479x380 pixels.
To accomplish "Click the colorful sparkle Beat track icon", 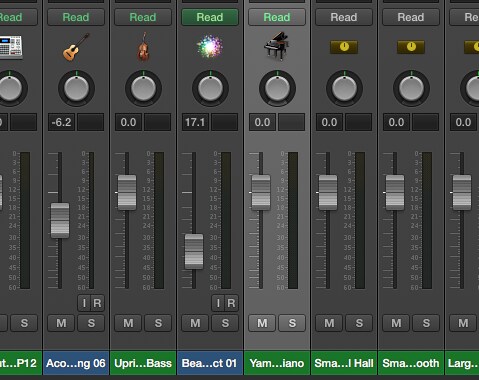I will [210, 47].
